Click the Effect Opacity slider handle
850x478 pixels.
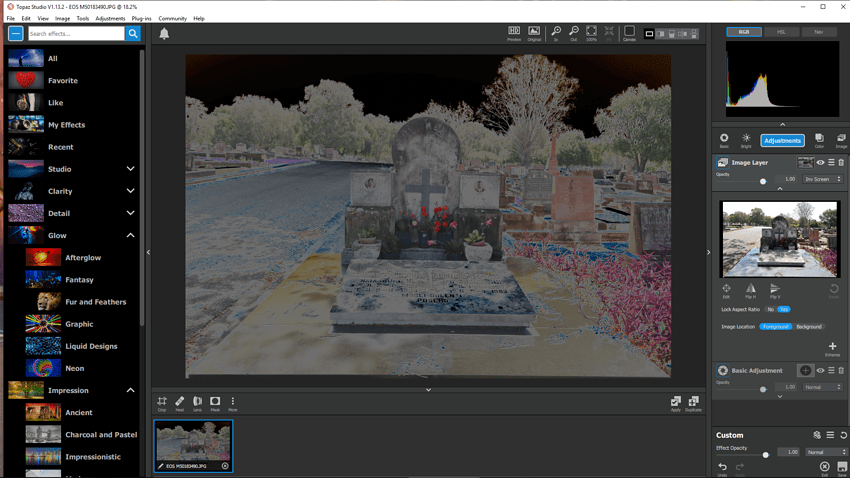tap(766, 455)
